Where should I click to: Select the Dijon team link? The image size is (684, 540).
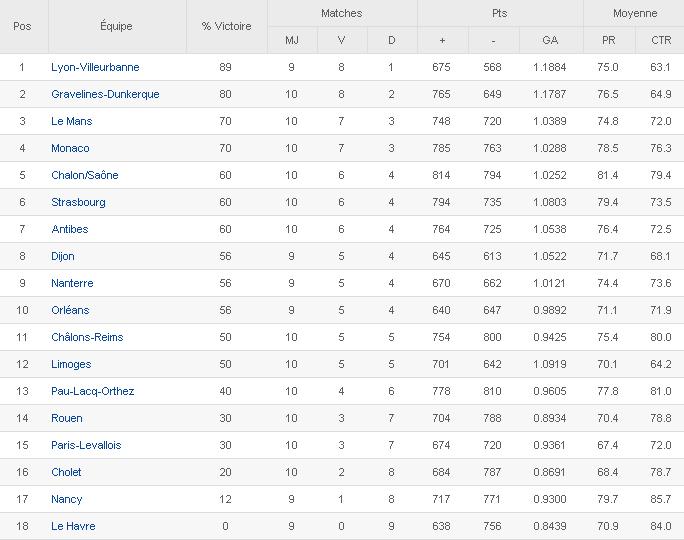tap(63, 256)
